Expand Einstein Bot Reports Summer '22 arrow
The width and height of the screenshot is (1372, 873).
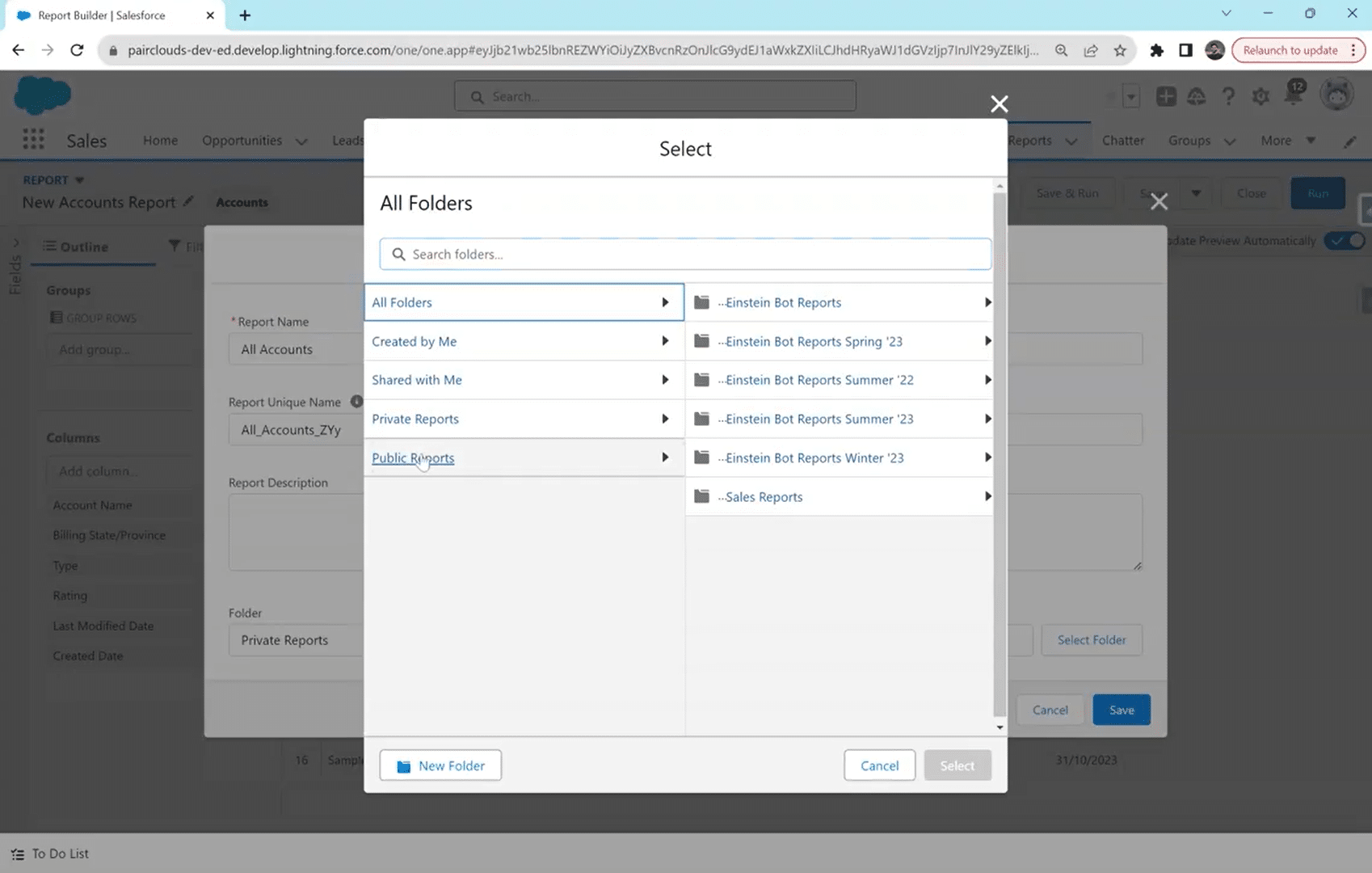click(987, 380)
